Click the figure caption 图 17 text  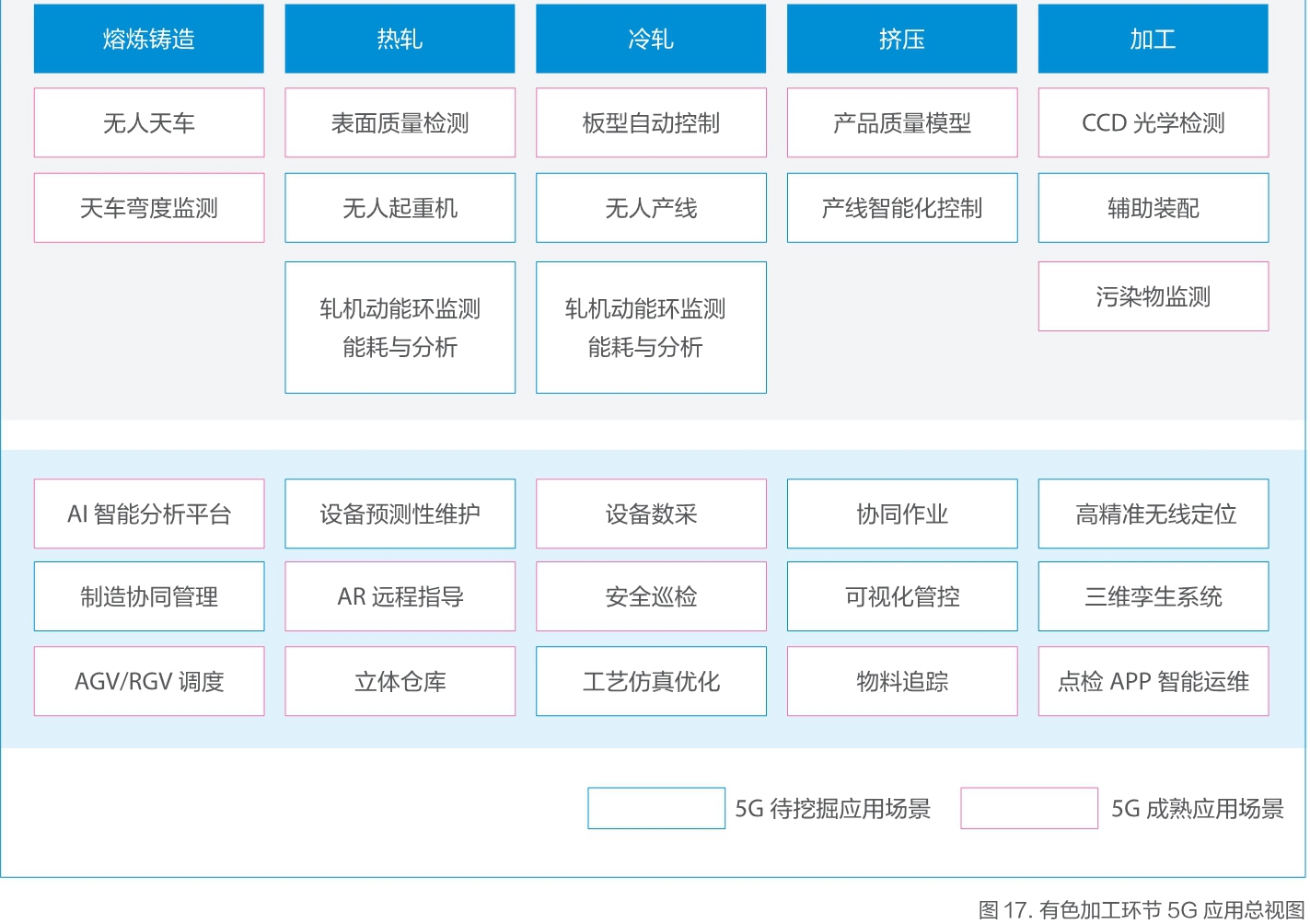pyautogui.click(x=1141, y=910)
